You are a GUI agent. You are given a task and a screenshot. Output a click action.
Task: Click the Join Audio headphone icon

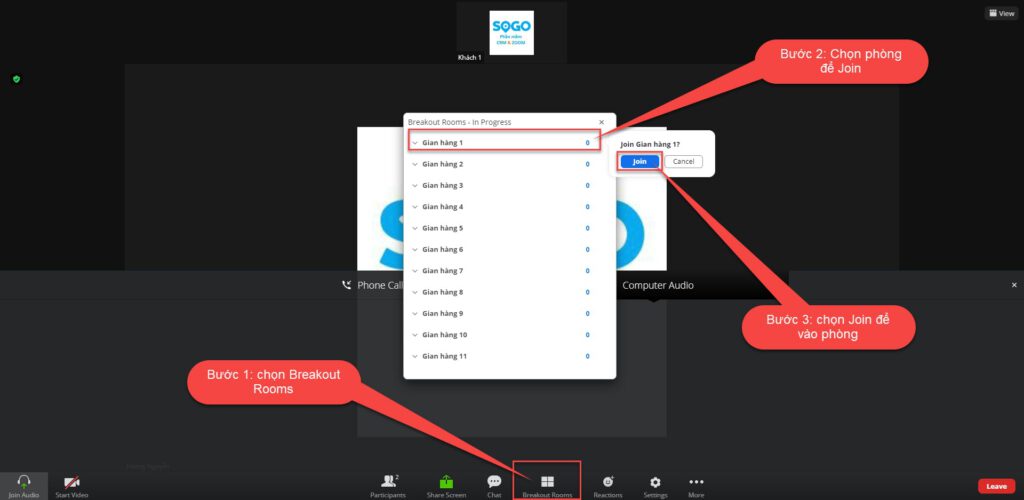[22, 481]
